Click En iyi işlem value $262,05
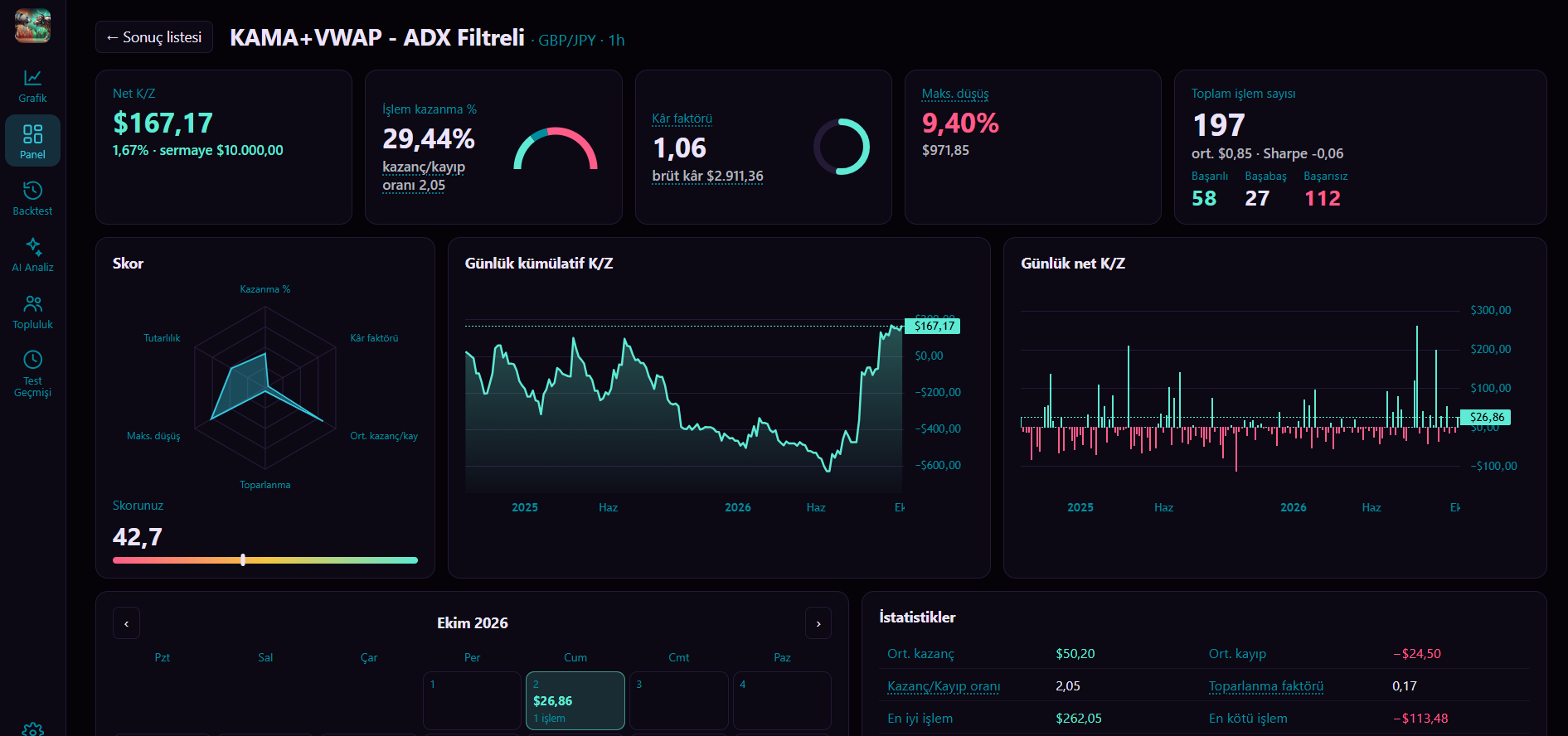Screen dimensions: 1568x736 (1079, 719)
